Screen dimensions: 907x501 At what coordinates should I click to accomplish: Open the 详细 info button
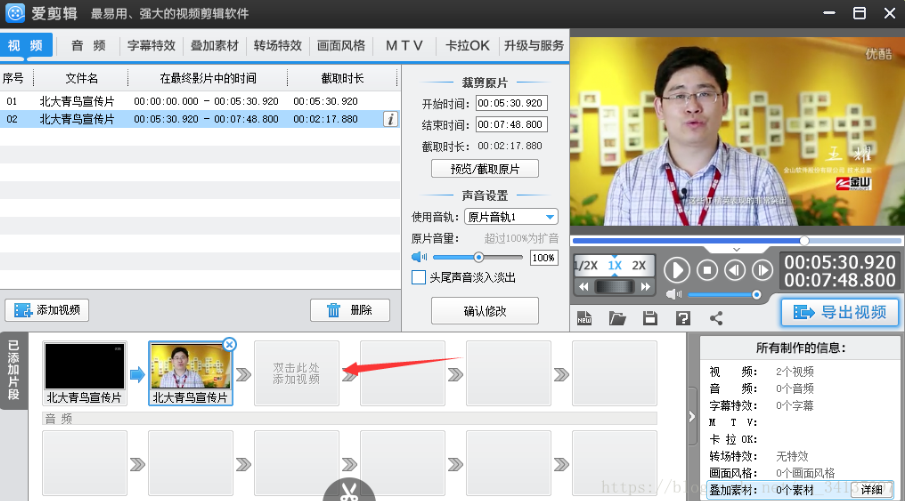pyautogui.click(x=871, y=489)
